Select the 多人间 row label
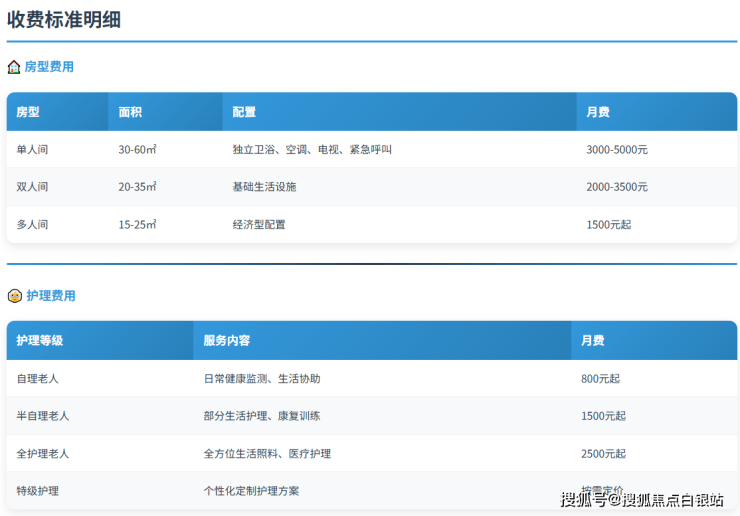Screen dimensions: 740x516 (32, 225)
